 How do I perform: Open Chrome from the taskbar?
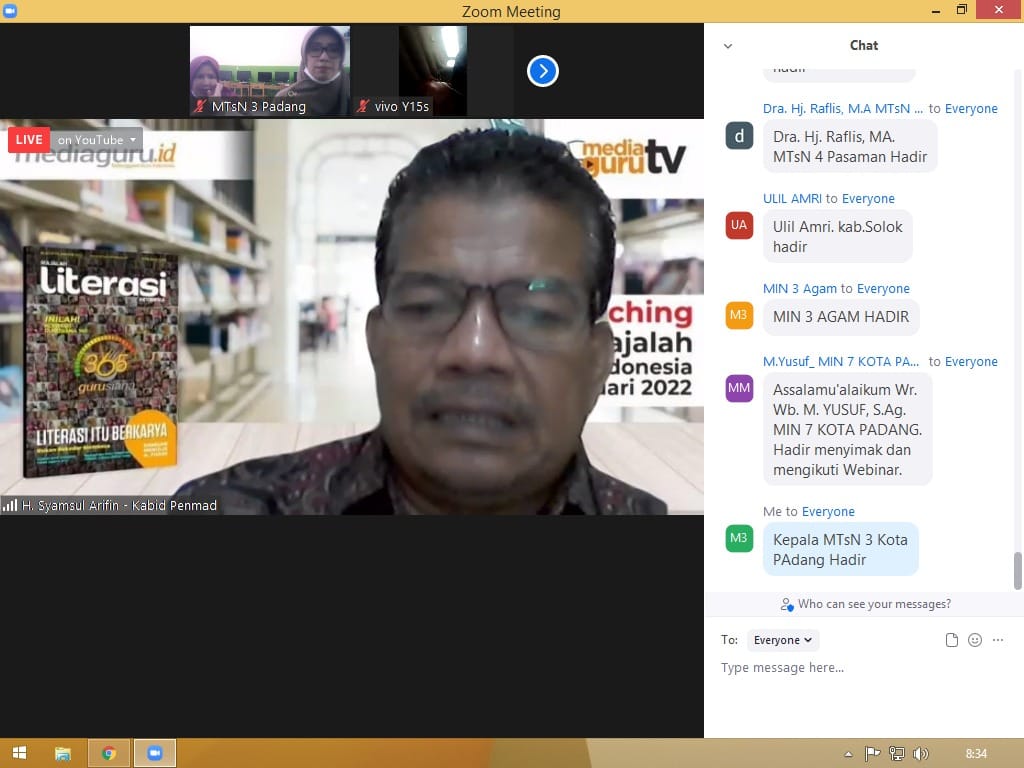point(109,753)
